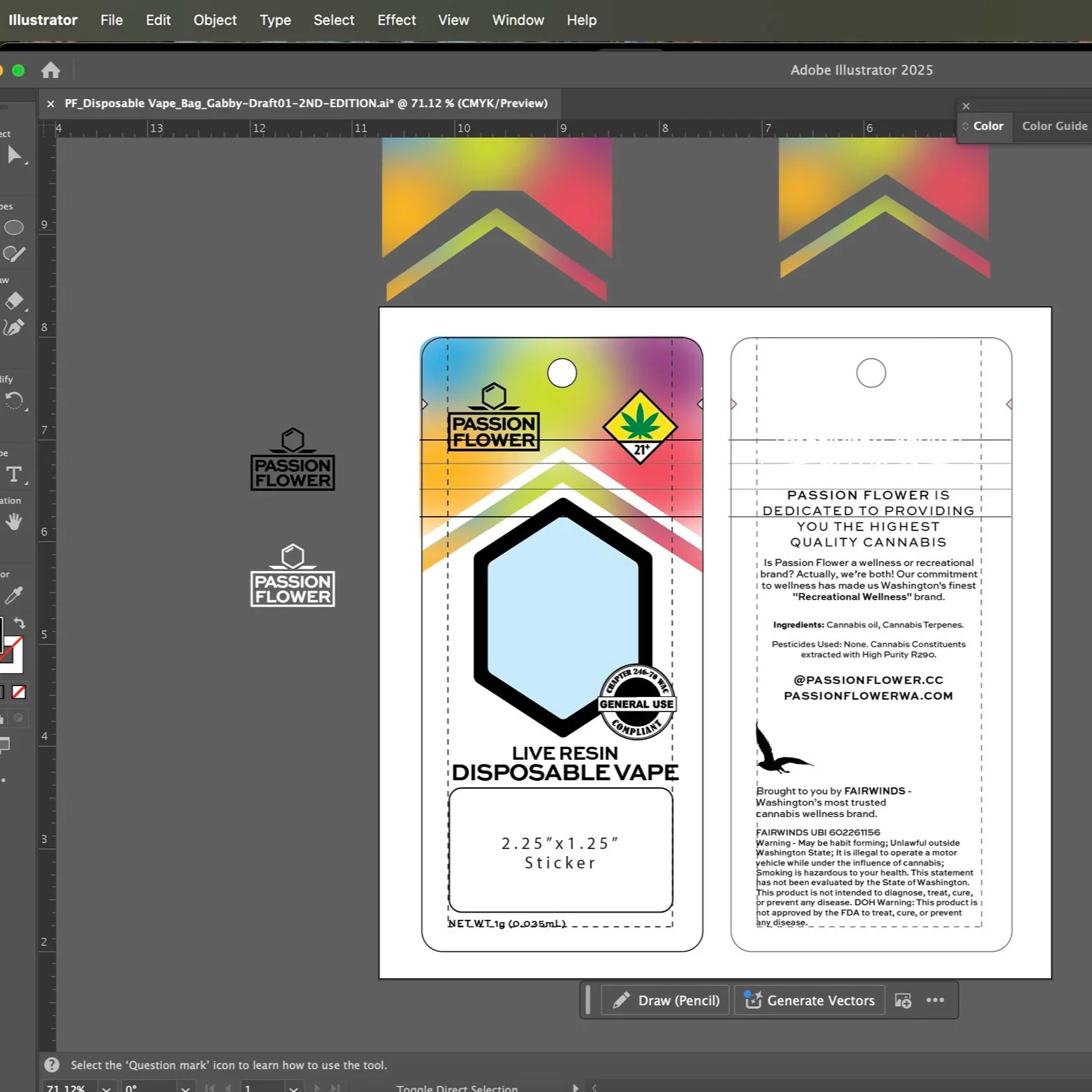Click the rotate view angle field

pyautogui.click(x=148, y=1088)
